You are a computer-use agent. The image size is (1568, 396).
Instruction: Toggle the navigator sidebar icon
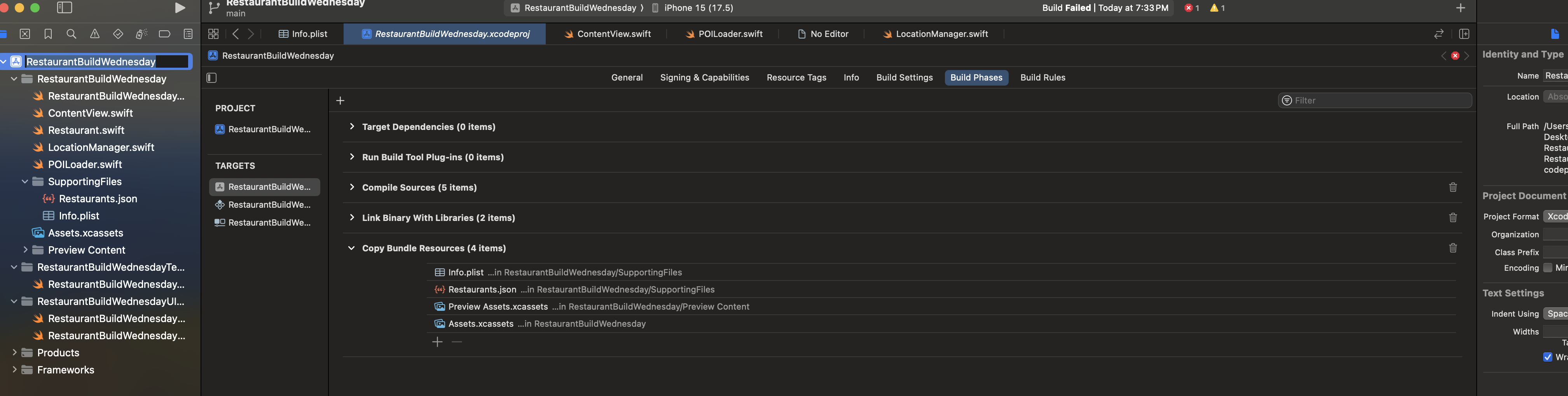(x=65, y=8)
